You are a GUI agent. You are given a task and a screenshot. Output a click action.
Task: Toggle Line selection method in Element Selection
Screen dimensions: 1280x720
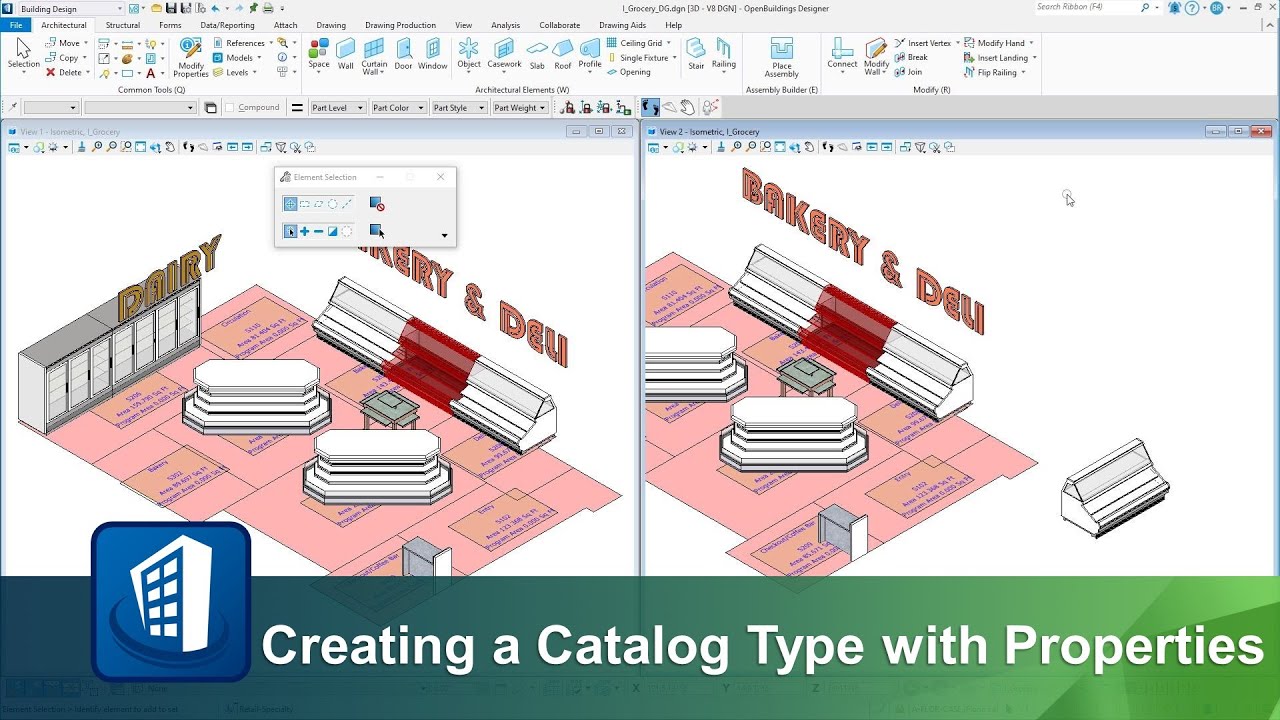coord(347,204)
